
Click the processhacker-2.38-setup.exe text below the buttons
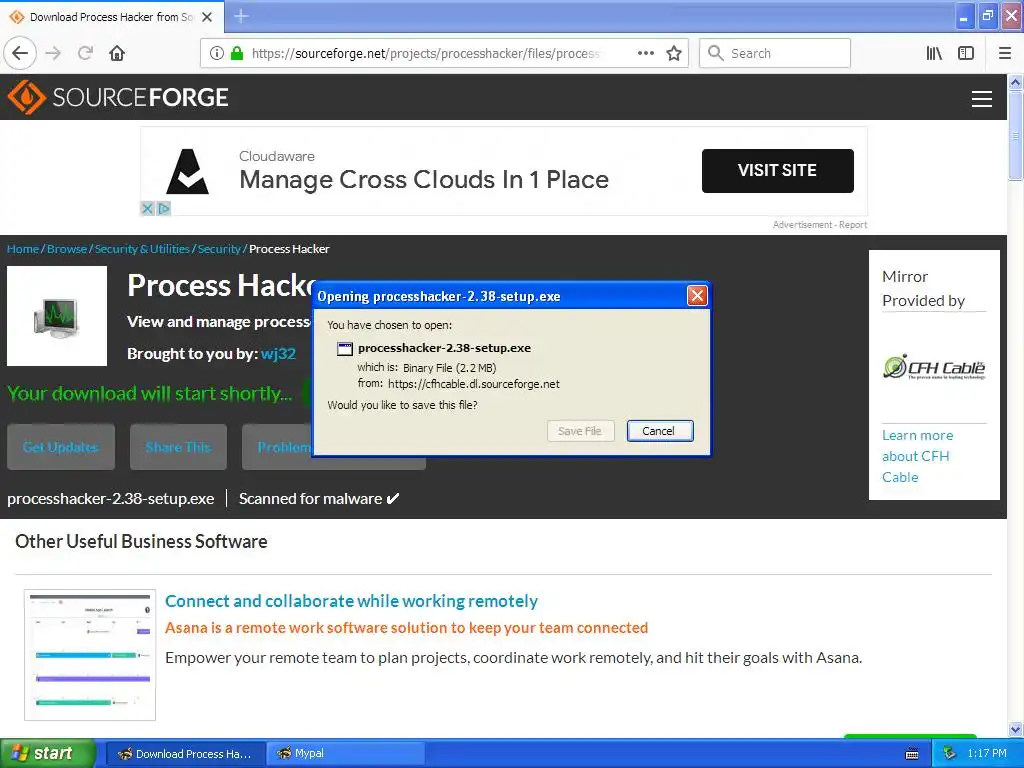pyautogui.click(x=110, y=498)
